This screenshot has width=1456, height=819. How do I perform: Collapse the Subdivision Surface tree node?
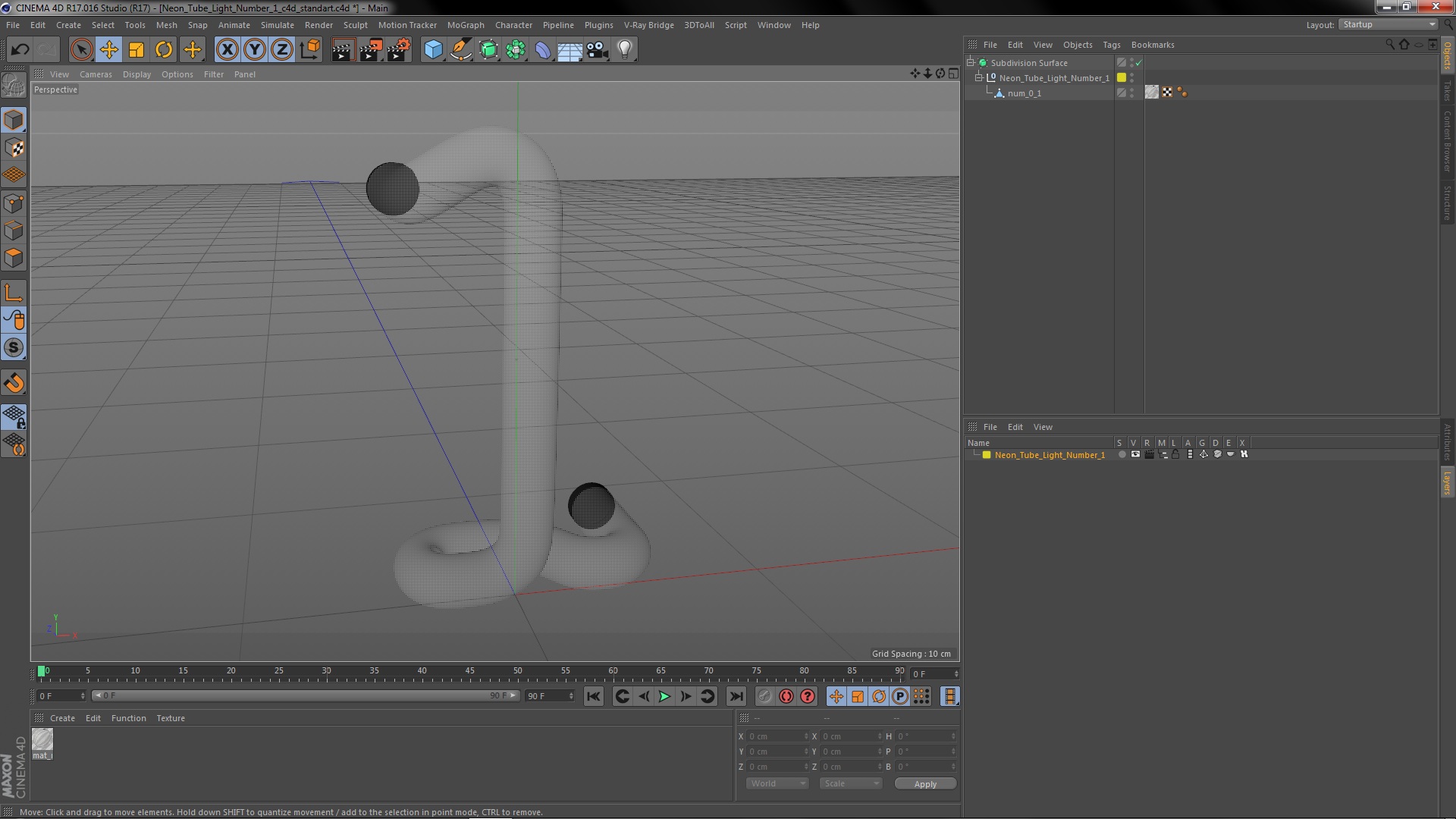tap(970, 62)
